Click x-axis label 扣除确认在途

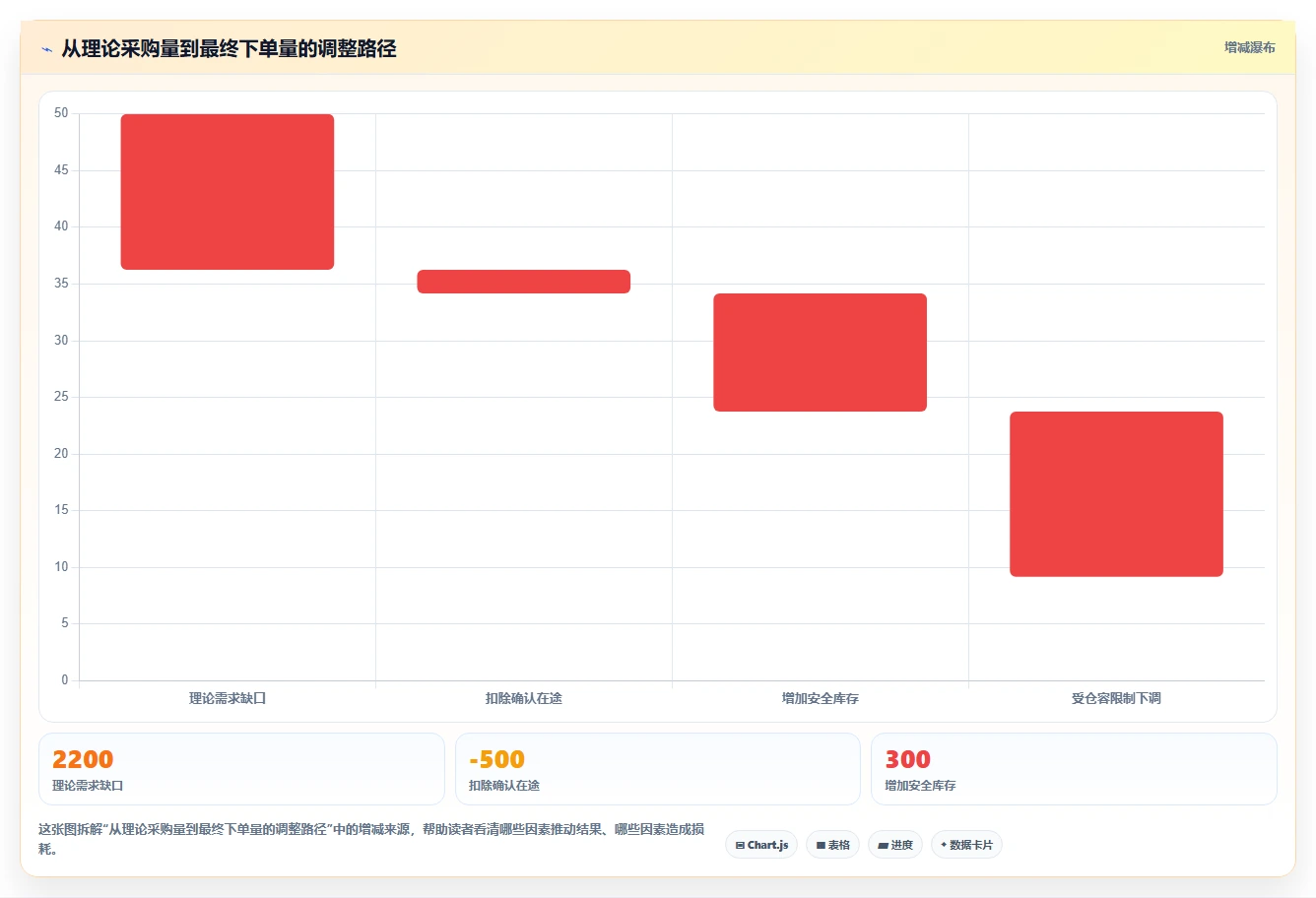coord(524,698)
